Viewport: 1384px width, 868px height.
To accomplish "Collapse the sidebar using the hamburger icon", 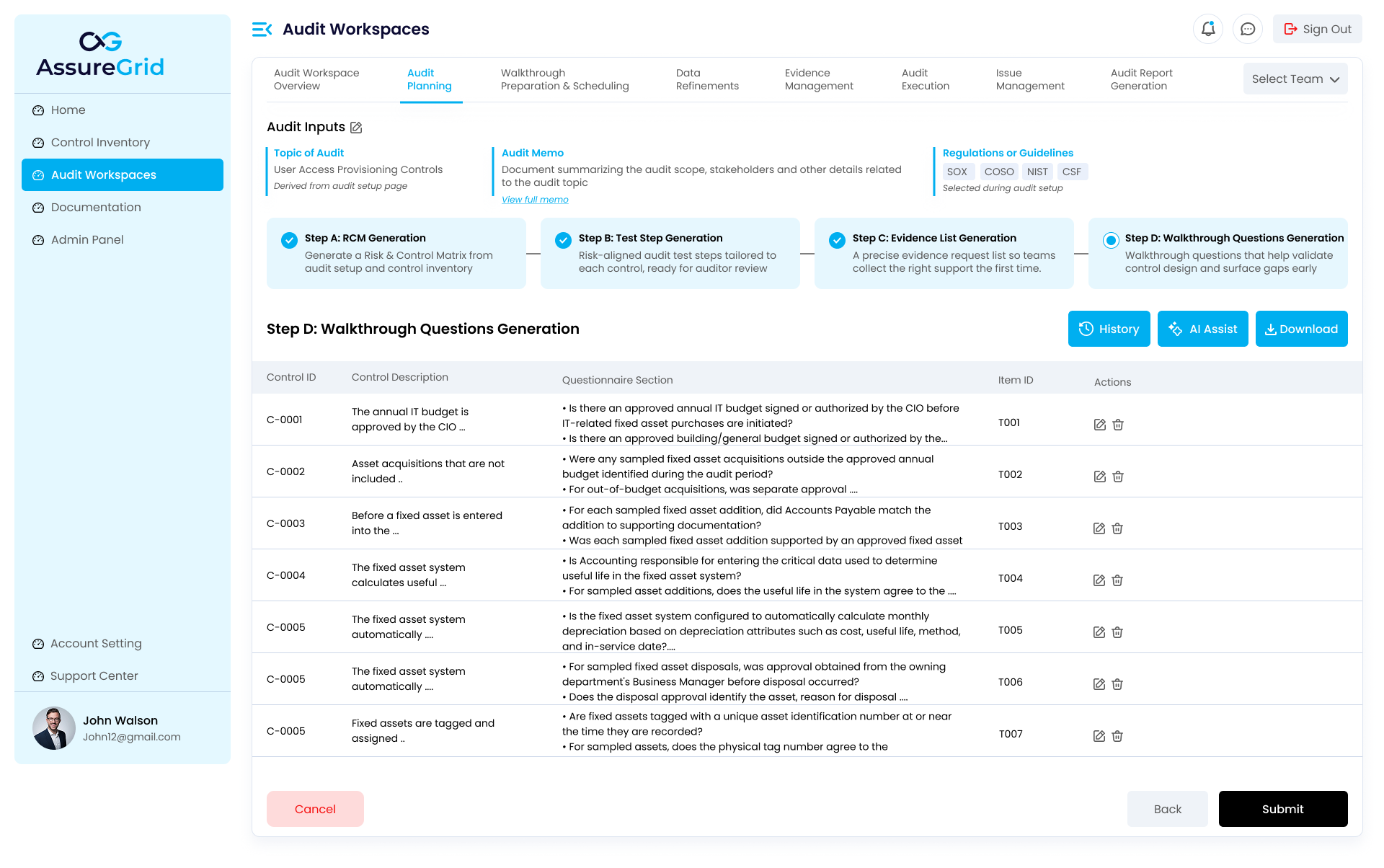I will point(261,29).
